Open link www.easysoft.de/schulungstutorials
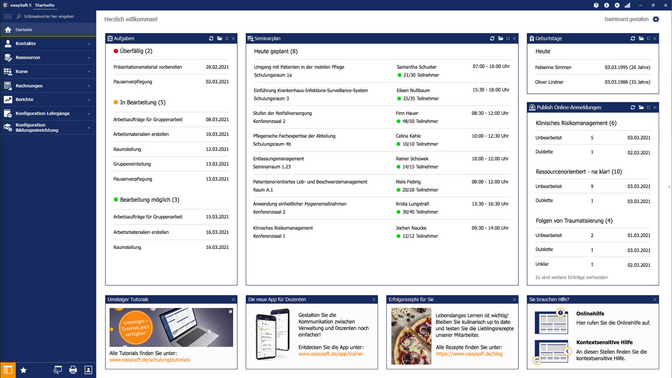 [150, 360]
